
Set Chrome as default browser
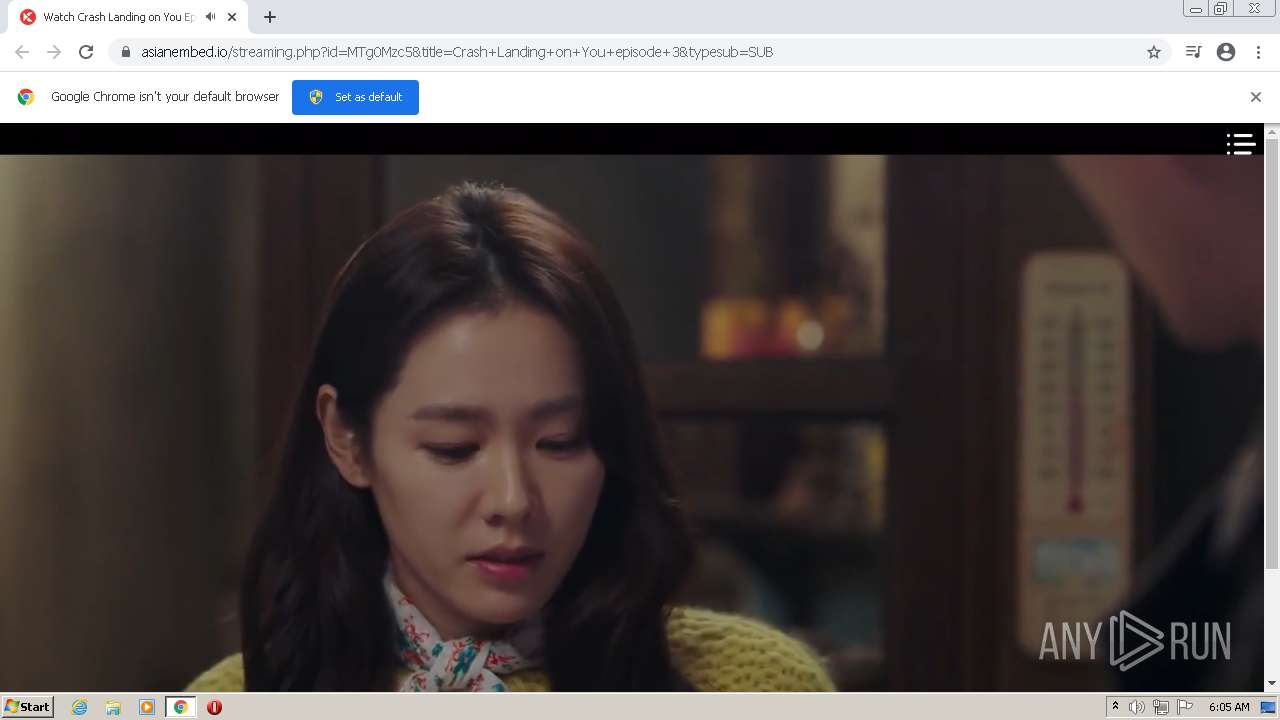coord(355,97)
